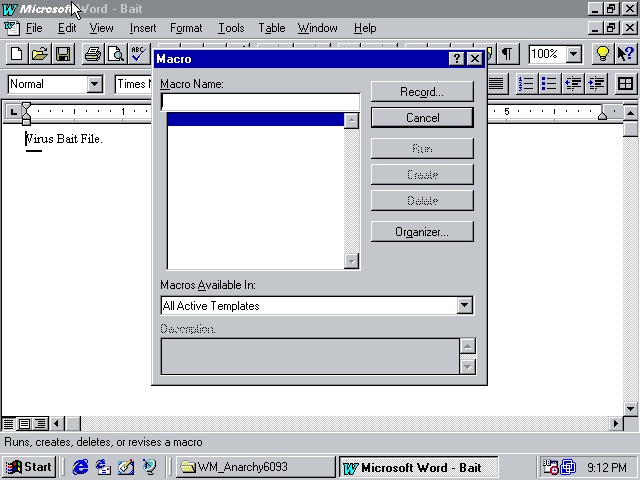Click the New document toolbar icon
640x480 pixels.
tap(16, 54)
